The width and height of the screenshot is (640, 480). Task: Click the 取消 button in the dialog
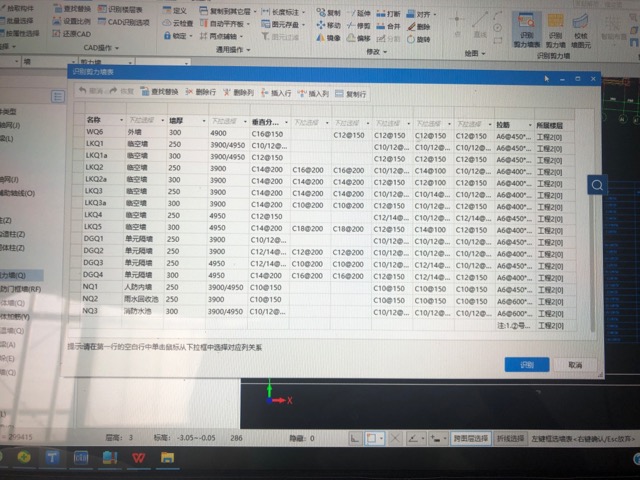pyautogui.click(x=575, y=365)
